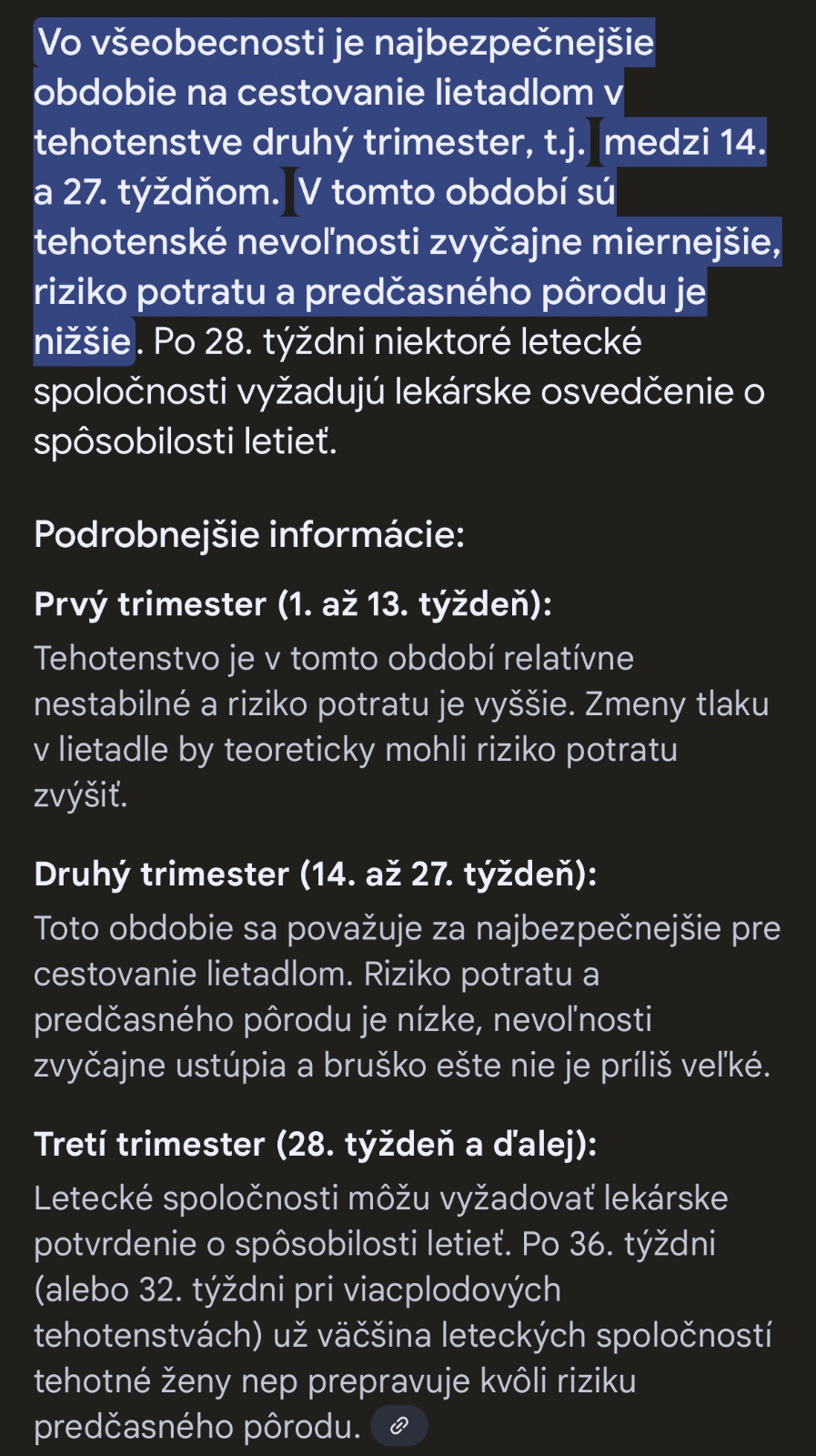The height and width of the screenshot is (1456, 816).
Task: Click the text "(alebo 32. týždni pri viacplodových"
Action: point(297,1289)
